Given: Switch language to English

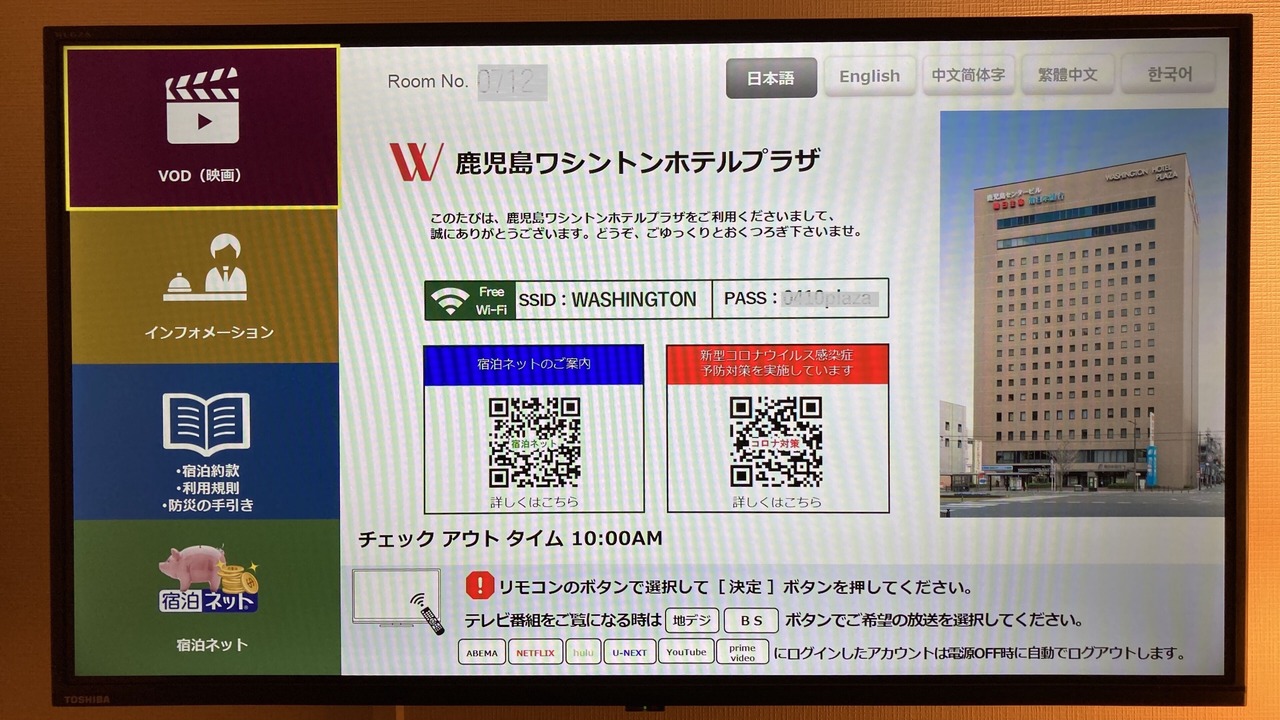Looking at the screenshot, I should tap(869, 76).
